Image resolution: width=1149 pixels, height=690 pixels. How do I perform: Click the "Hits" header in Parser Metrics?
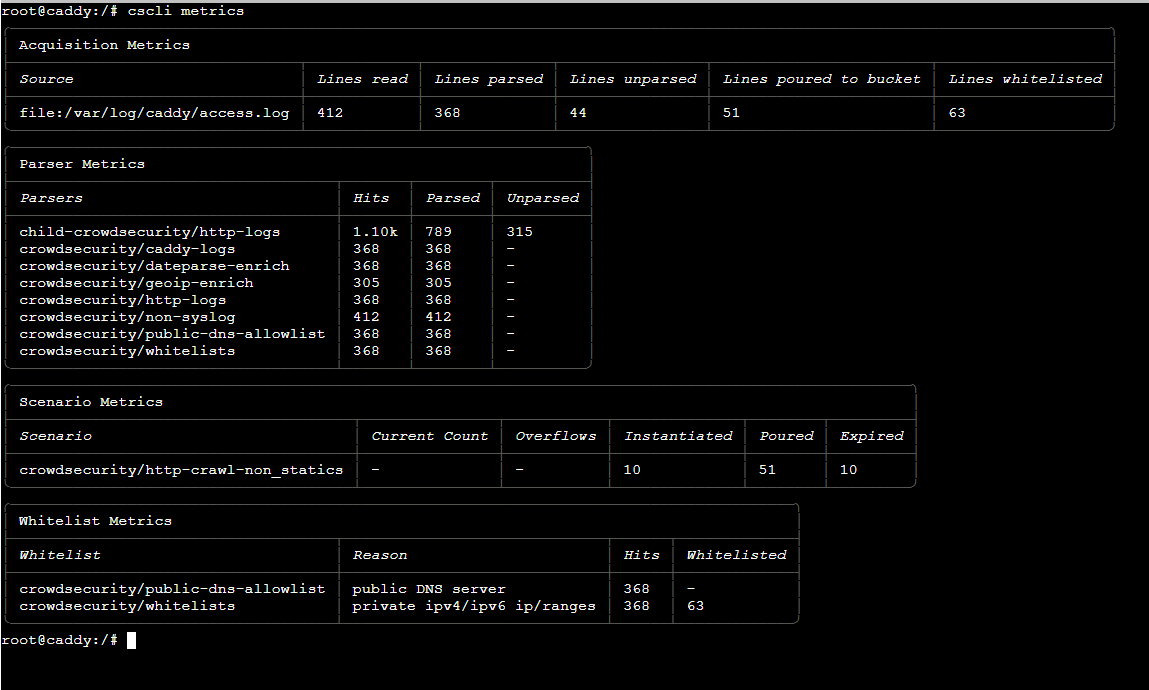coord(371,198)
